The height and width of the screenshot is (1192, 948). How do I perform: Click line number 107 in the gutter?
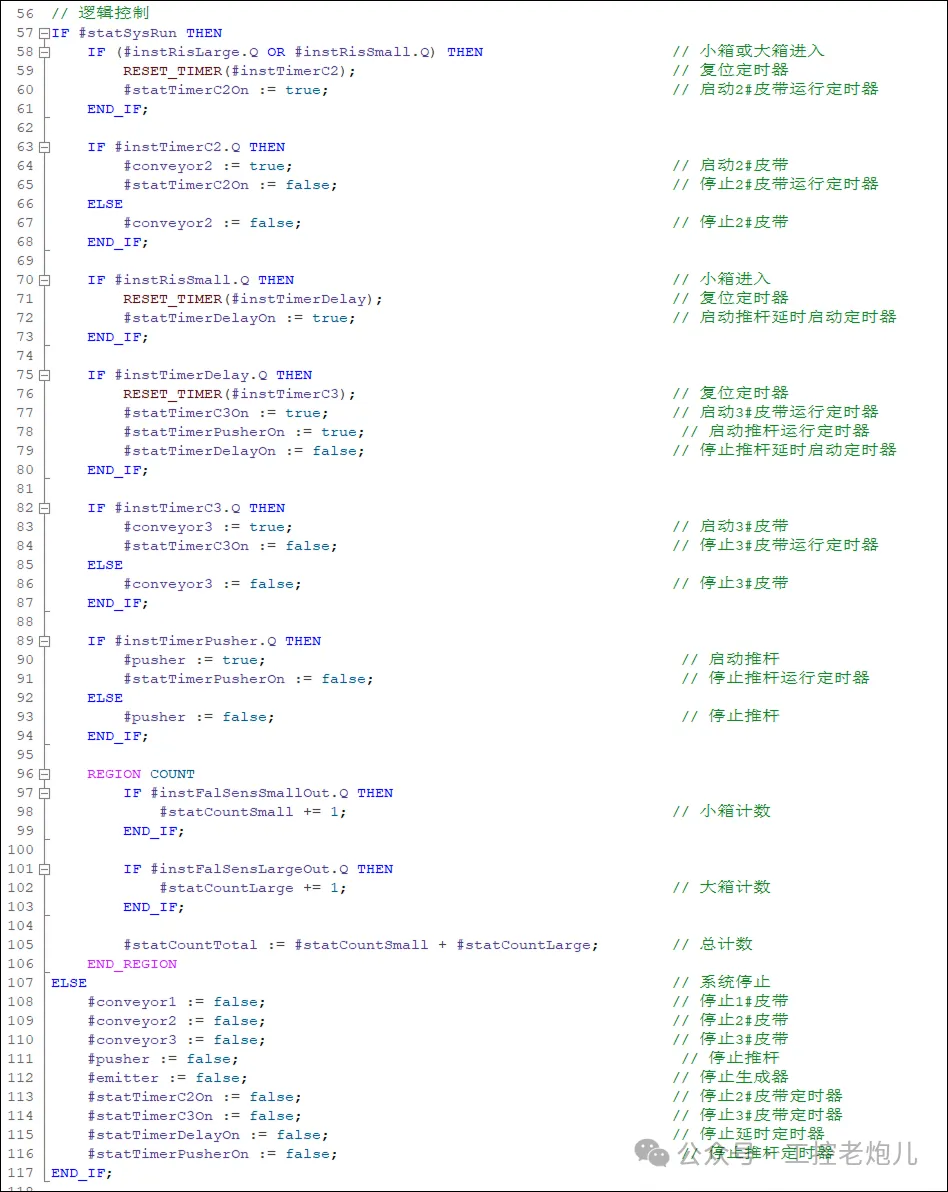[x=21, y=983]
